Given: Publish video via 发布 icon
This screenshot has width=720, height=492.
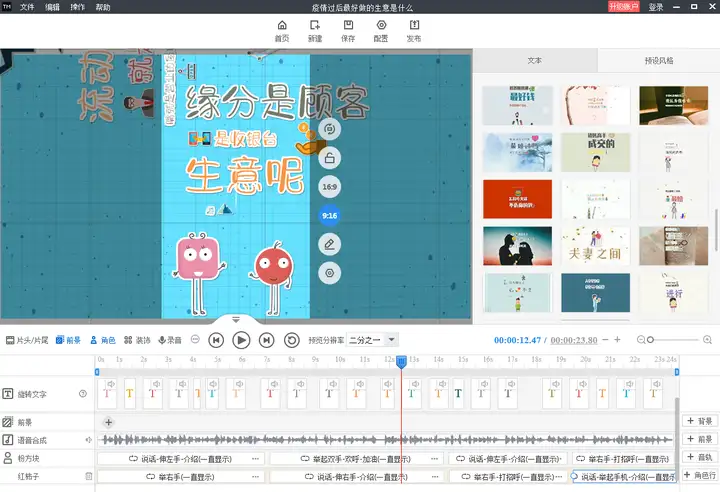Looking at the screenshot, I should 414,31.
